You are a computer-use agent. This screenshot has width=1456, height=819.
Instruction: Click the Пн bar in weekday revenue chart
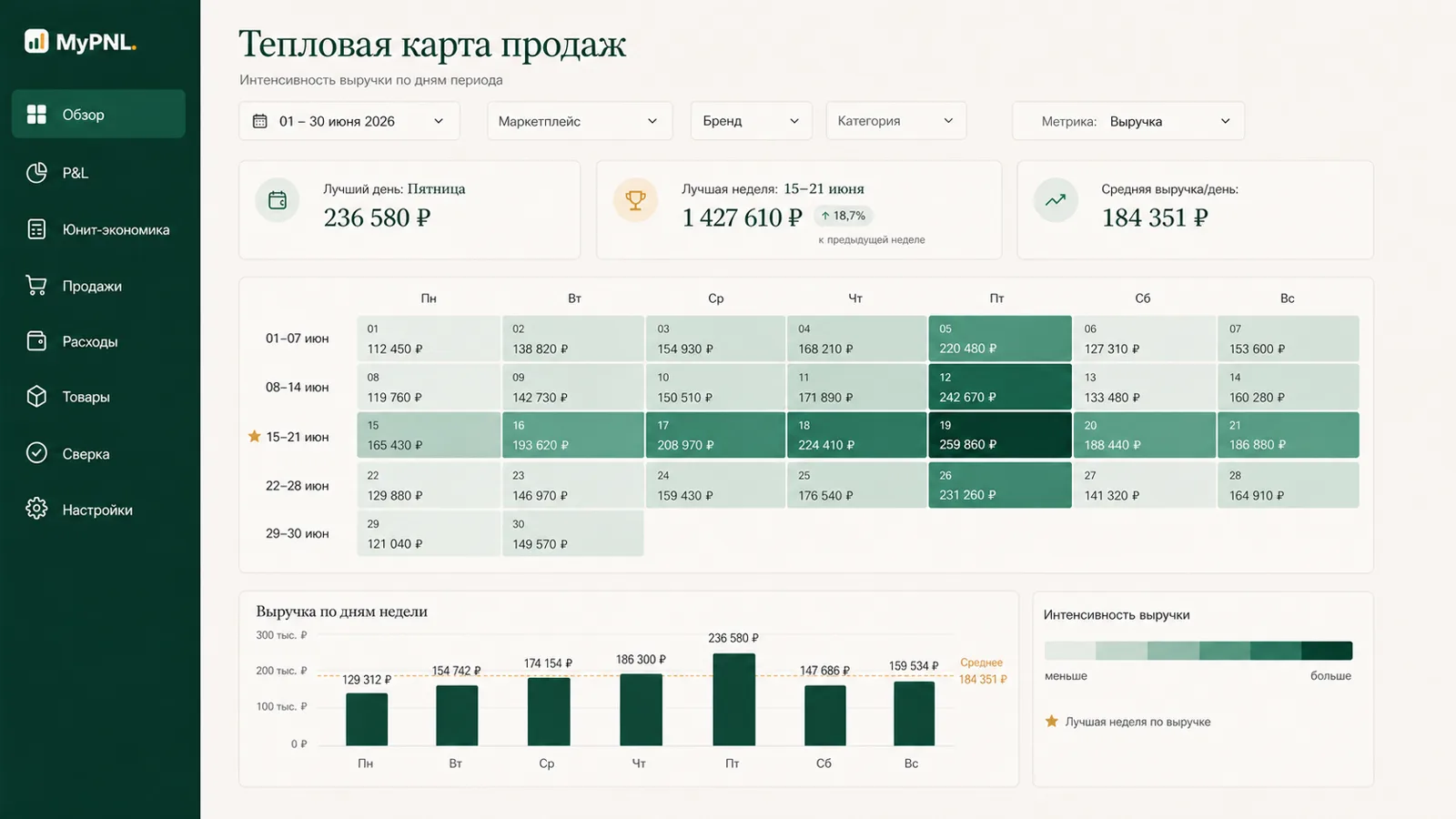click(x=367, y=719)
